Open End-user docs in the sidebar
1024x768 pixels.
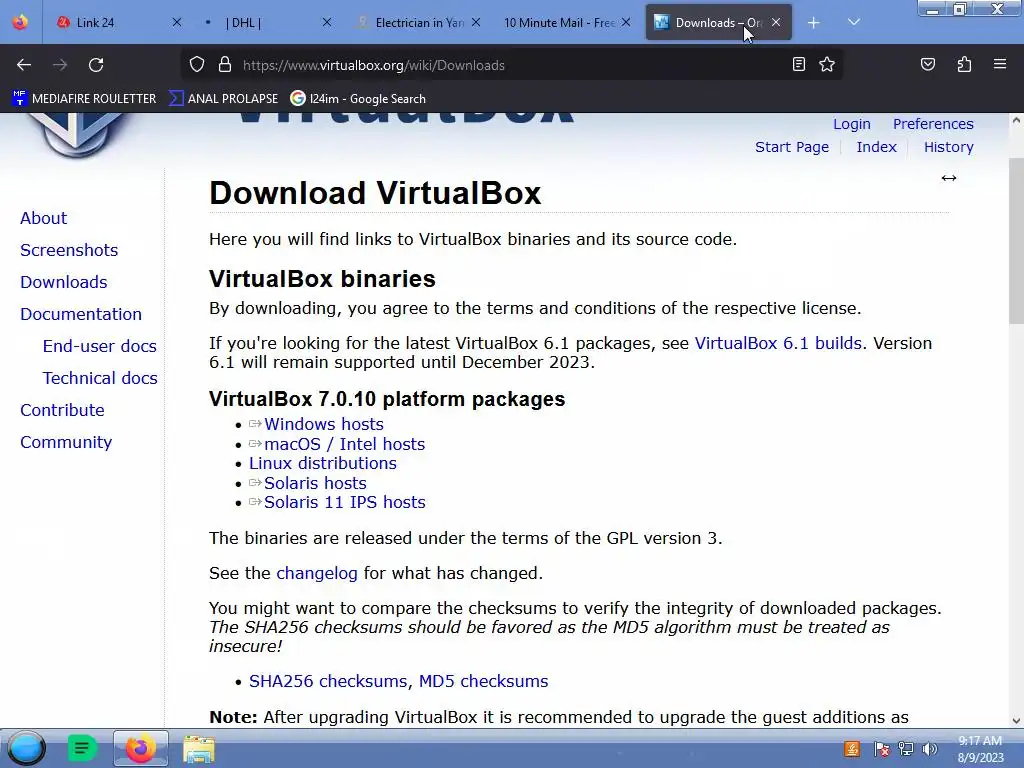[x=99, y=346]
